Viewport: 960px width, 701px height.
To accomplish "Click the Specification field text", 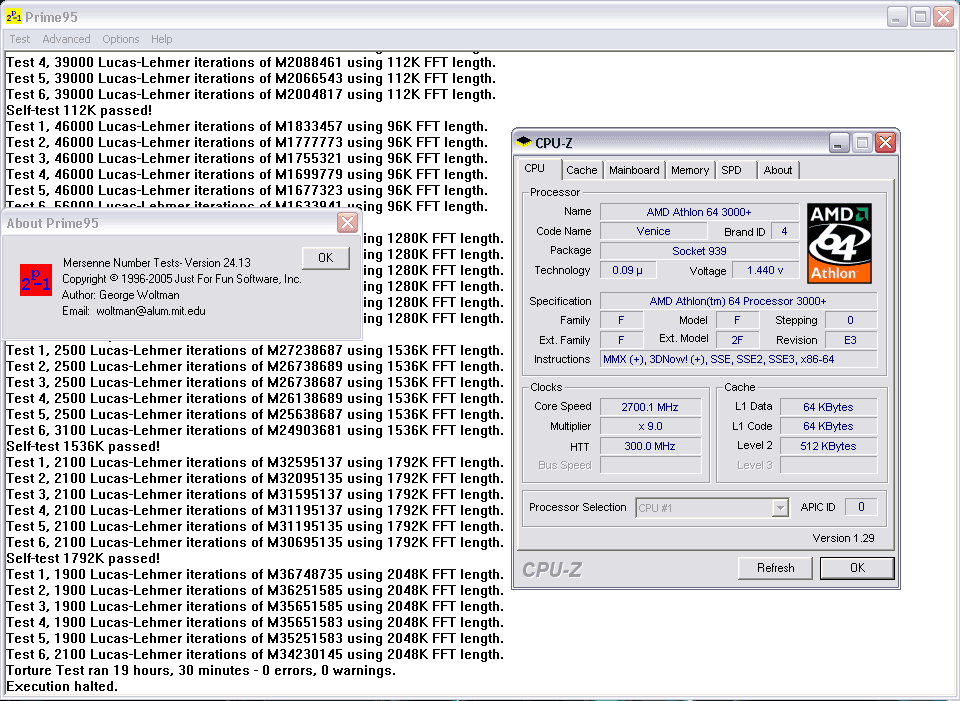I will click(x=738, y=301).
